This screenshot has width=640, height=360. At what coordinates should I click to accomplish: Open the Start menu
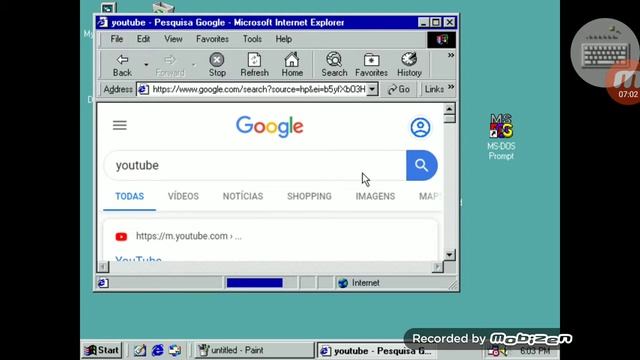point(101,350)
